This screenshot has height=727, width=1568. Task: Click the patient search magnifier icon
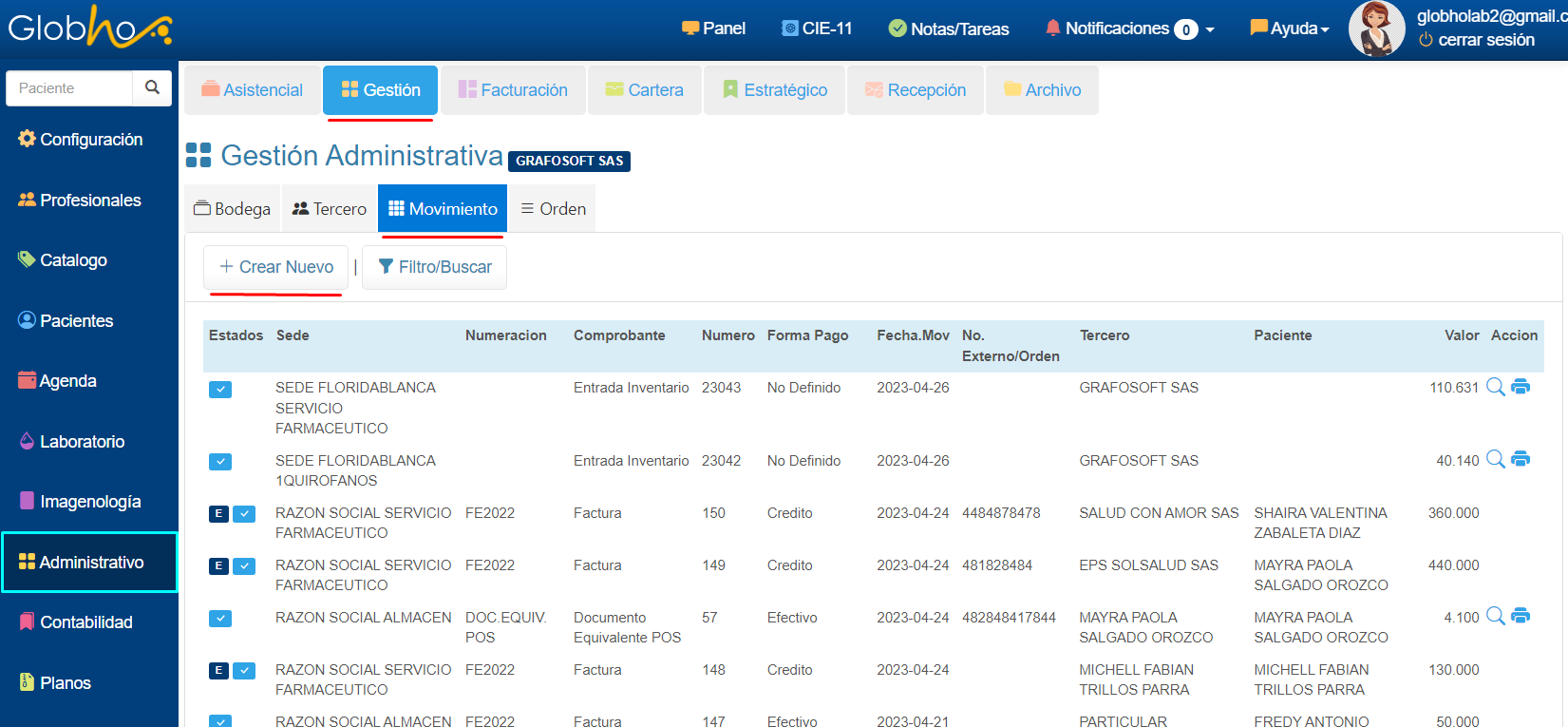pyautogui.click(x=152, y=87)
